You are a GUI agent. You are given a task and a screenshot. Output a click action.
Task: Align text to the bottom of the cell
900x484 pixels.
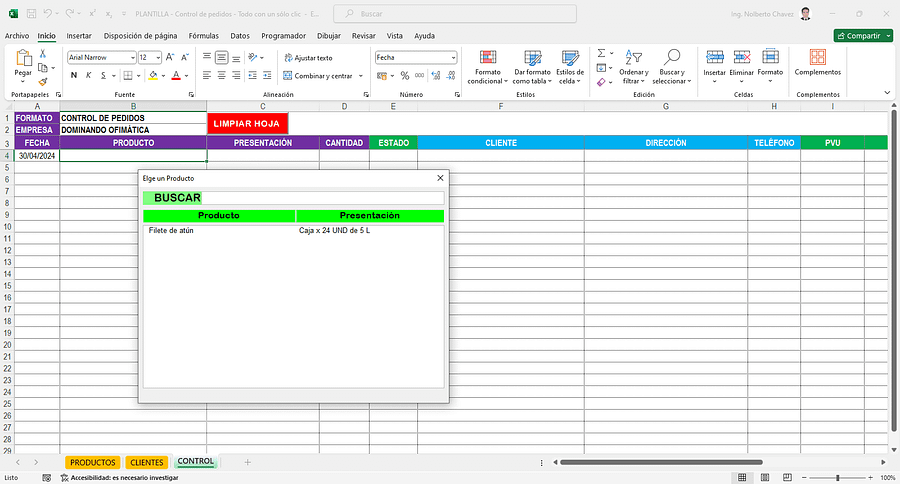(x=236, y=57)
